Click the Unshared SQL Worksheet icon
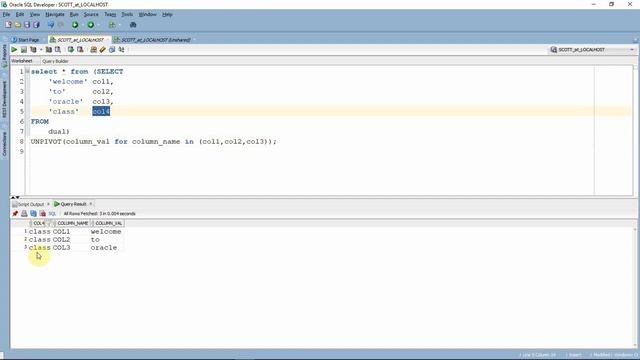The width and height of the screenshot is (640, 360). [x=93, y=50]
